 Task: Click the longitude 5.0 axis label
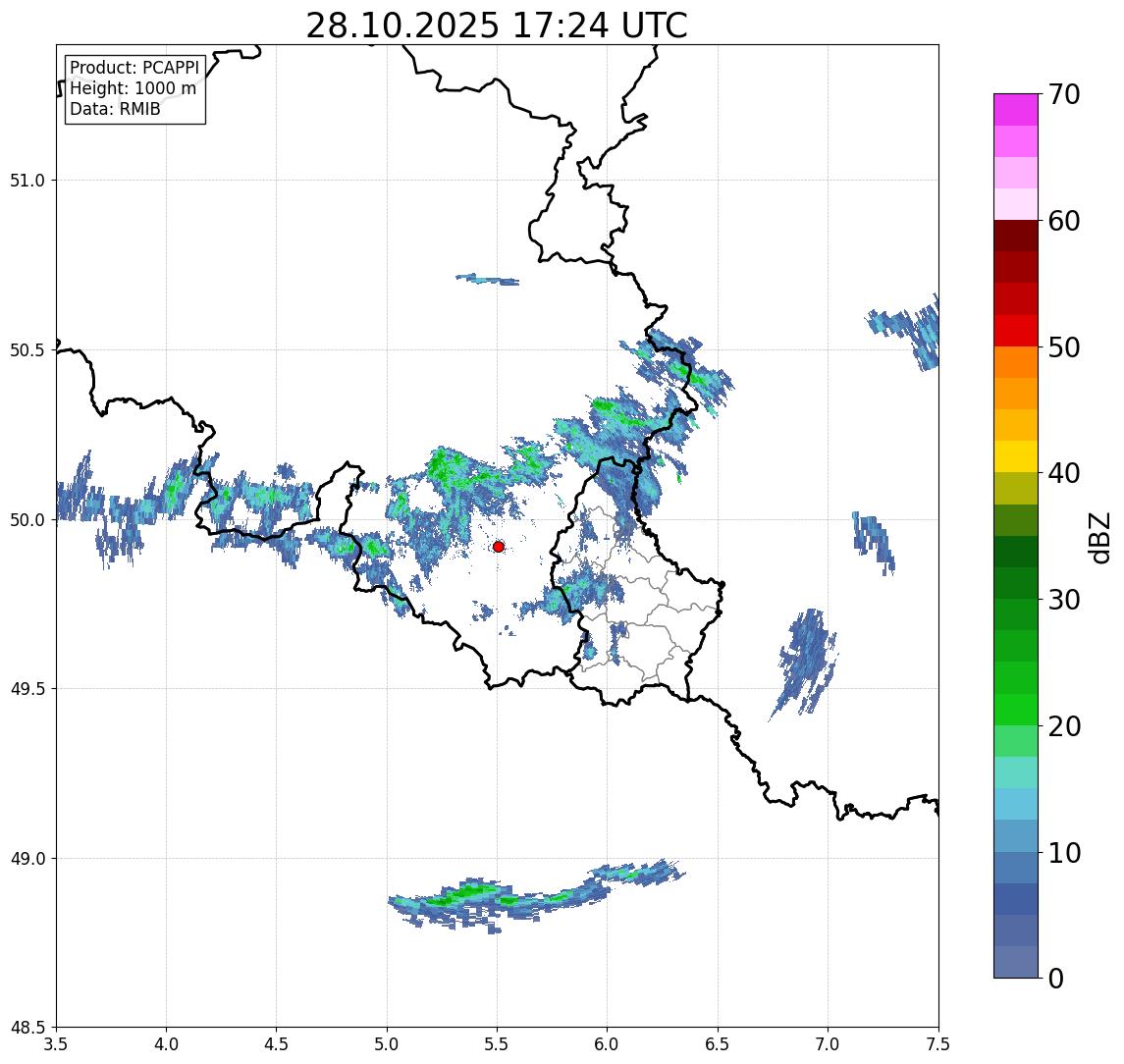pos(387,1043)
